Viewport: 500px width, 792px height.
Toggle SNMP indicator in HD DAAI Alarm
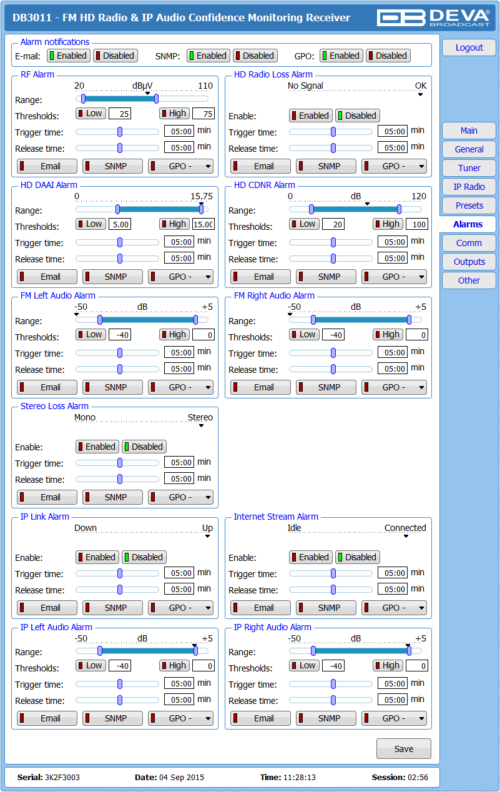click(113, 277)
